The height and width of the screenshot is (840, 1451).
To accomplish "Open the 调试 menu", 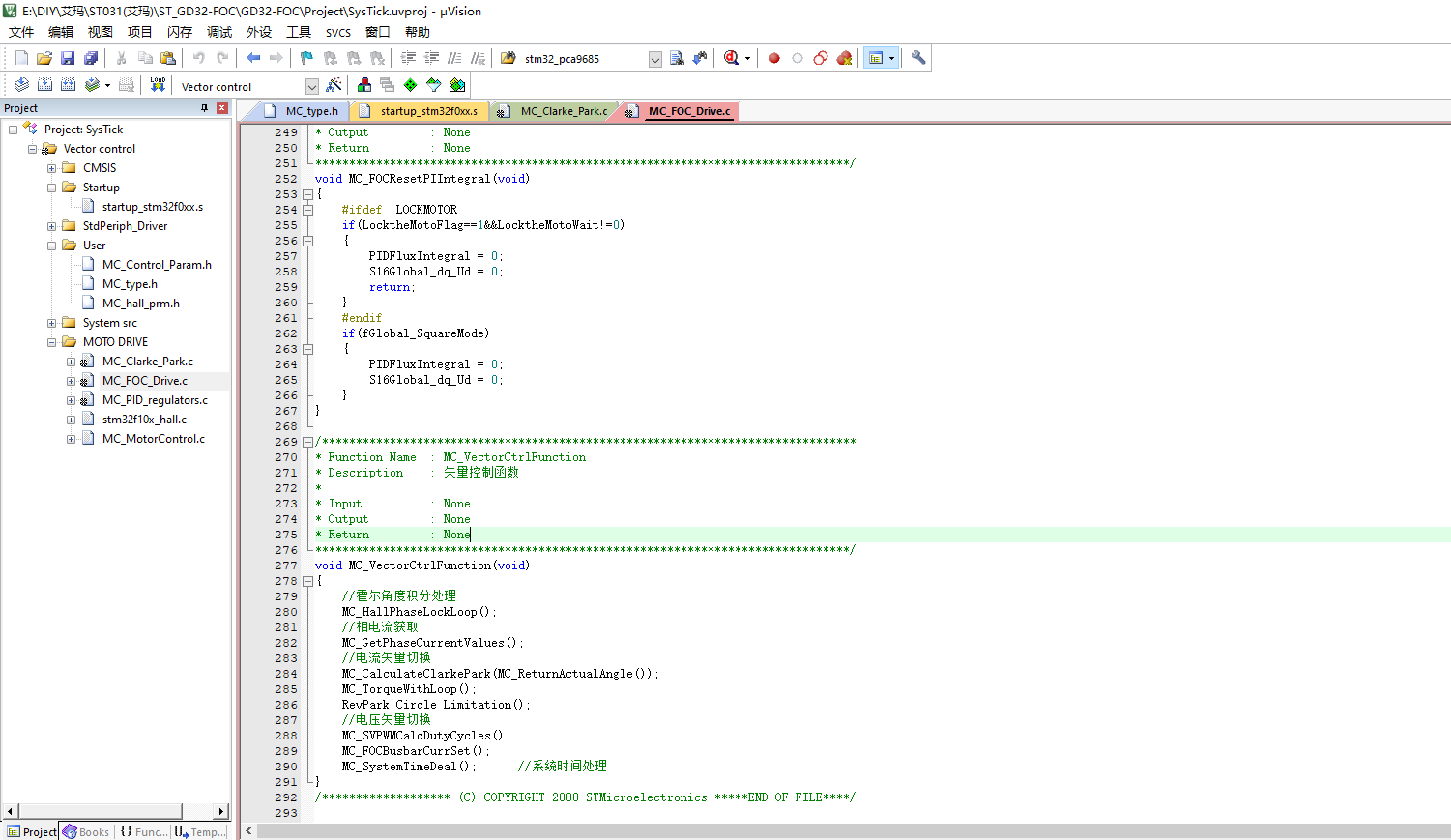I will pos(219,32).
